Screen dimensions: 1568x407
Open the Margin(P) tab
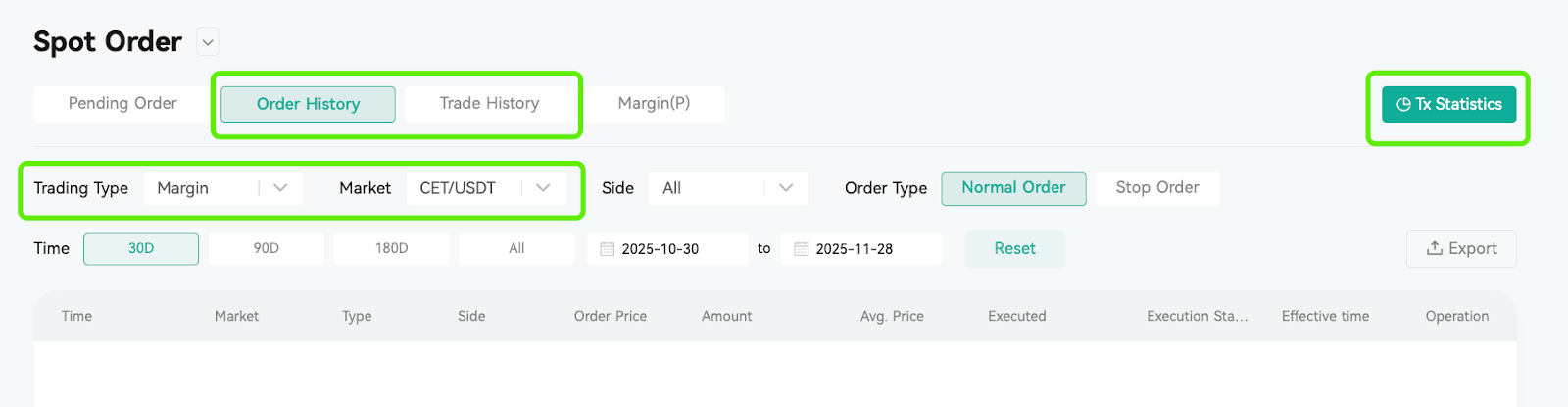click(x=654, y=104)
